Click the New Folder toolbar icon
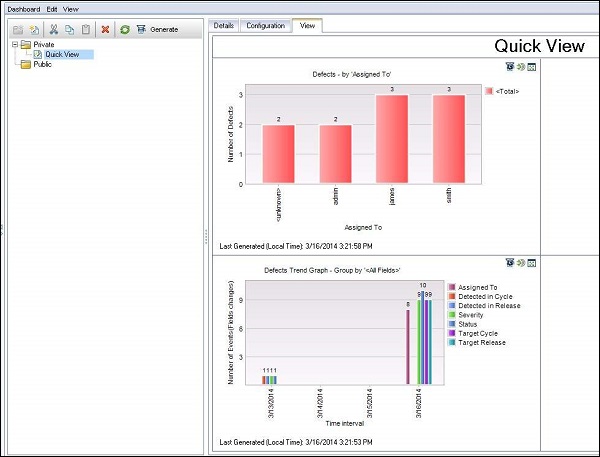Image resolution: width=600 pixels, height=457 pixels. 18,30
